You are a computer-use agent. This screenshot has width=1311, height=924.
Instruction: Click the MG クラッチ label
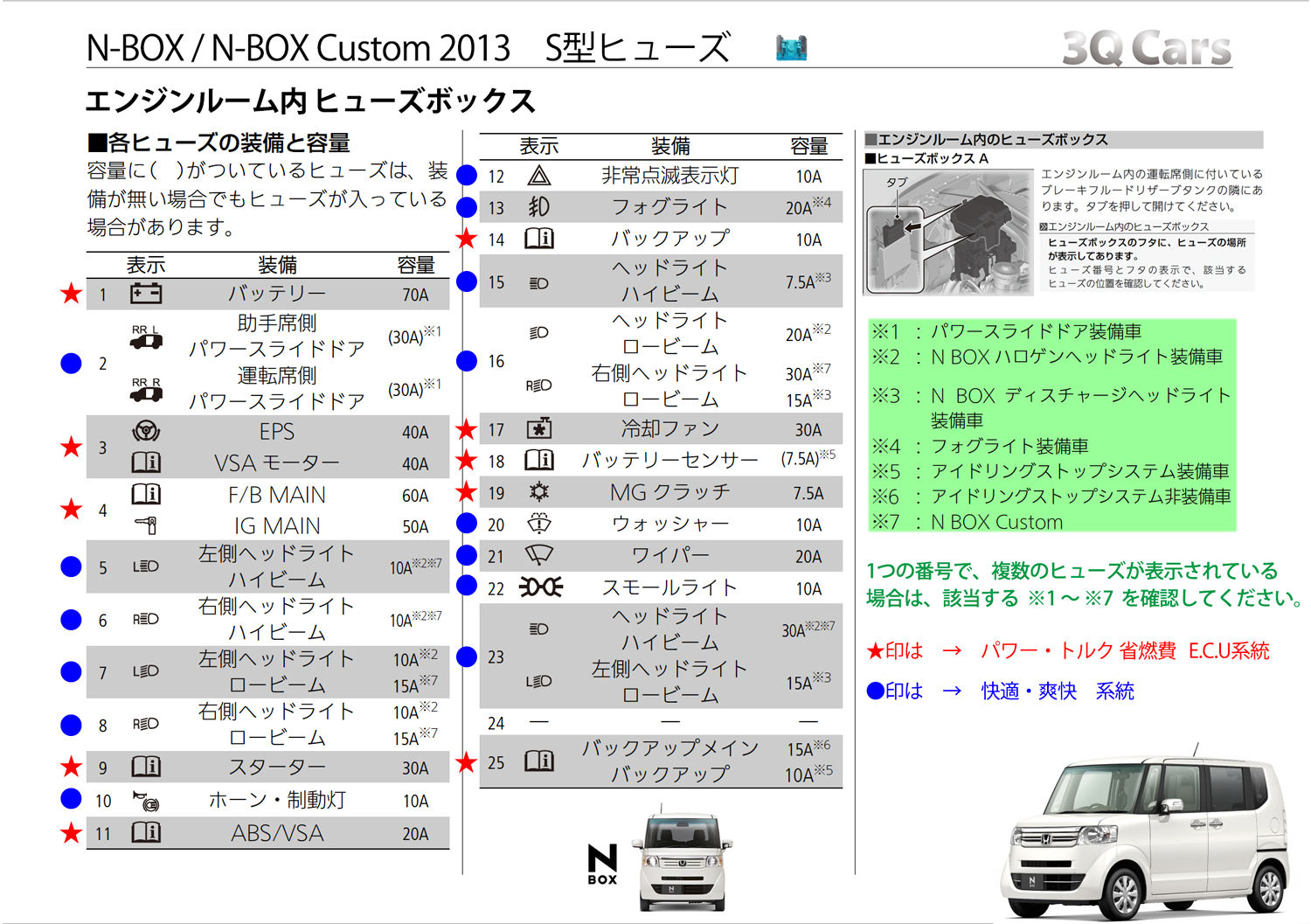[670, 492]
